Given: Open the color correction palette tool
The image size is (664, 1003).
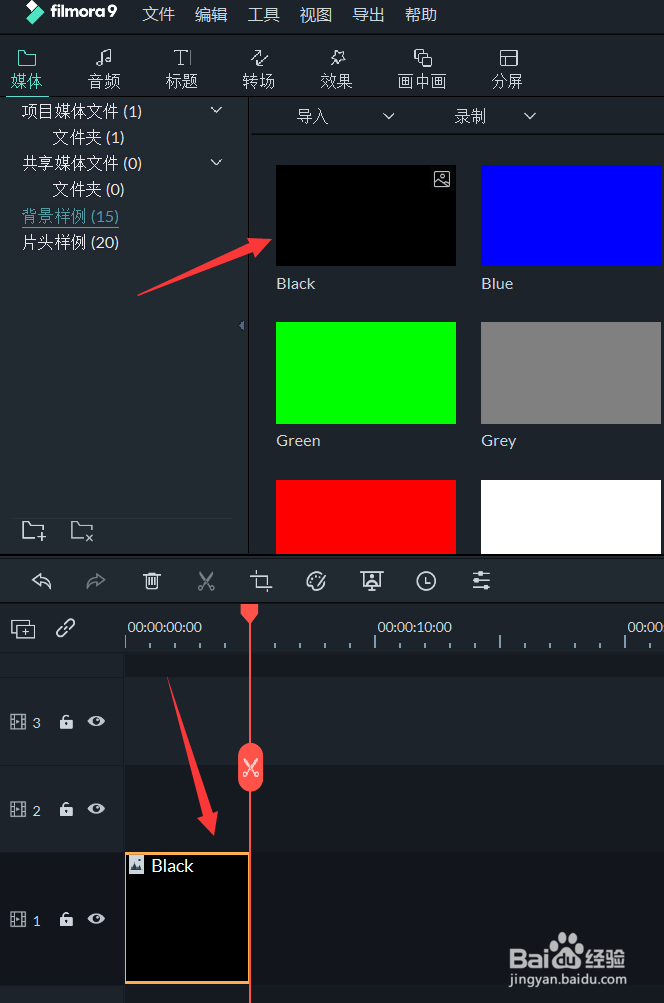Looking at the screenshot, I should [x=316, y=581].
